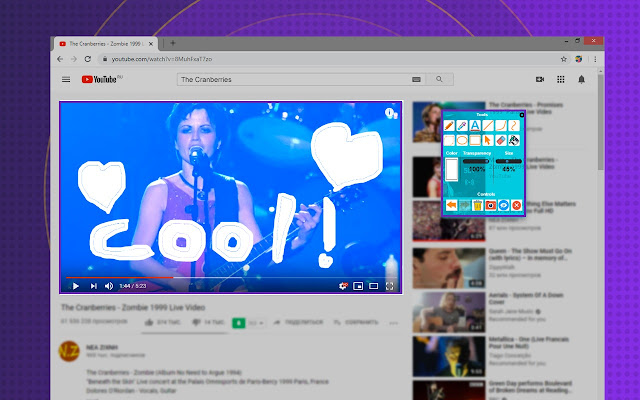Choose the paint bucket fill tool
Screen dimensions: 640x400
514,140
